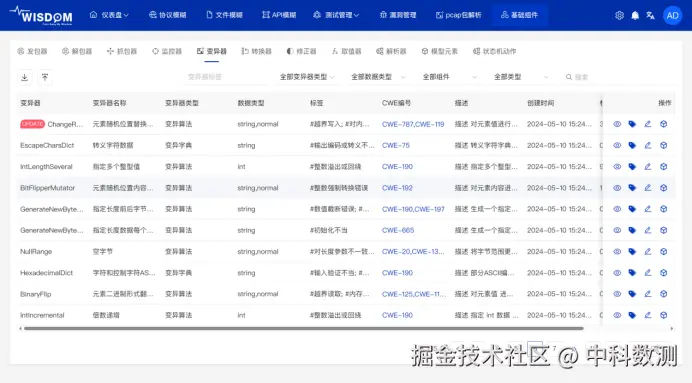
Task: Open settings via the gear icon
Action: (x=620, y=15)
